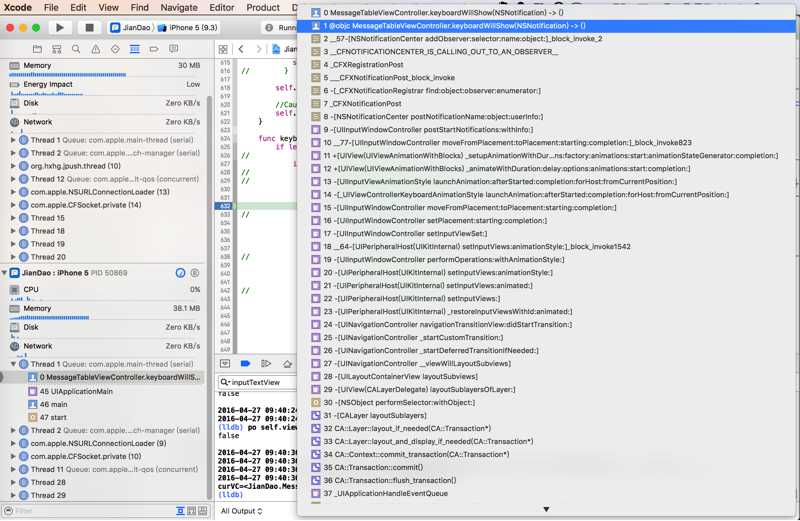
Task: Open the Find menu
Action: [x=139, y=8]
